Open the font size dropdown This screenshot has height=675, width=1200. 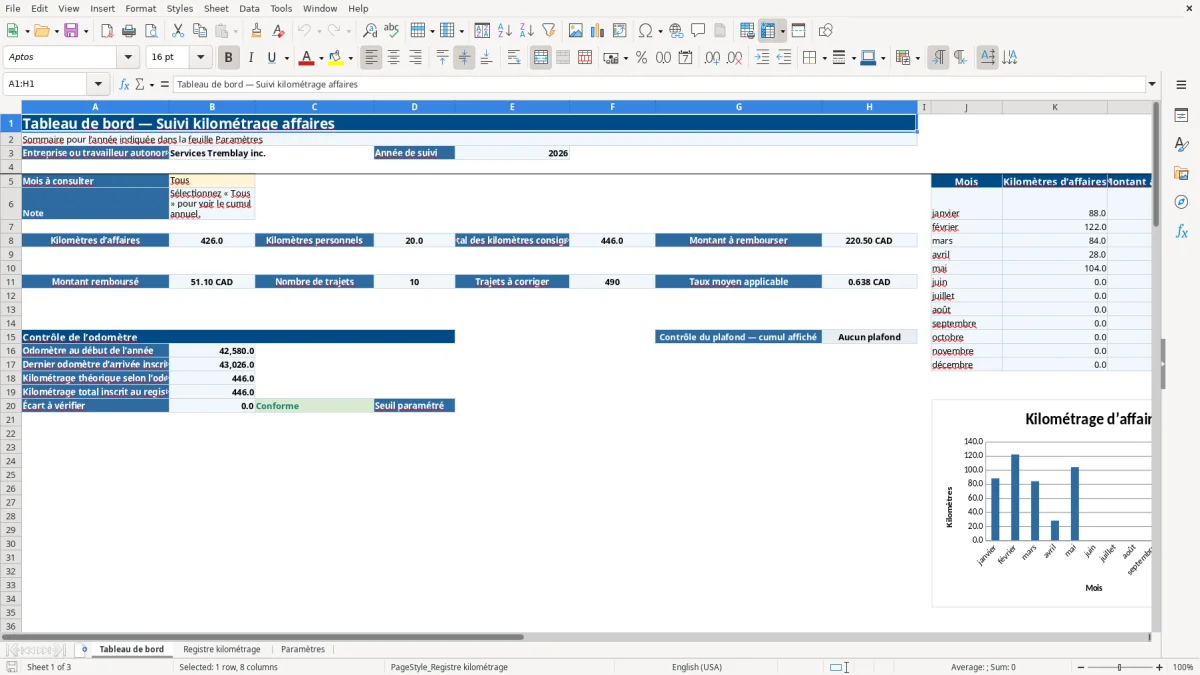(x=200, y=58)
